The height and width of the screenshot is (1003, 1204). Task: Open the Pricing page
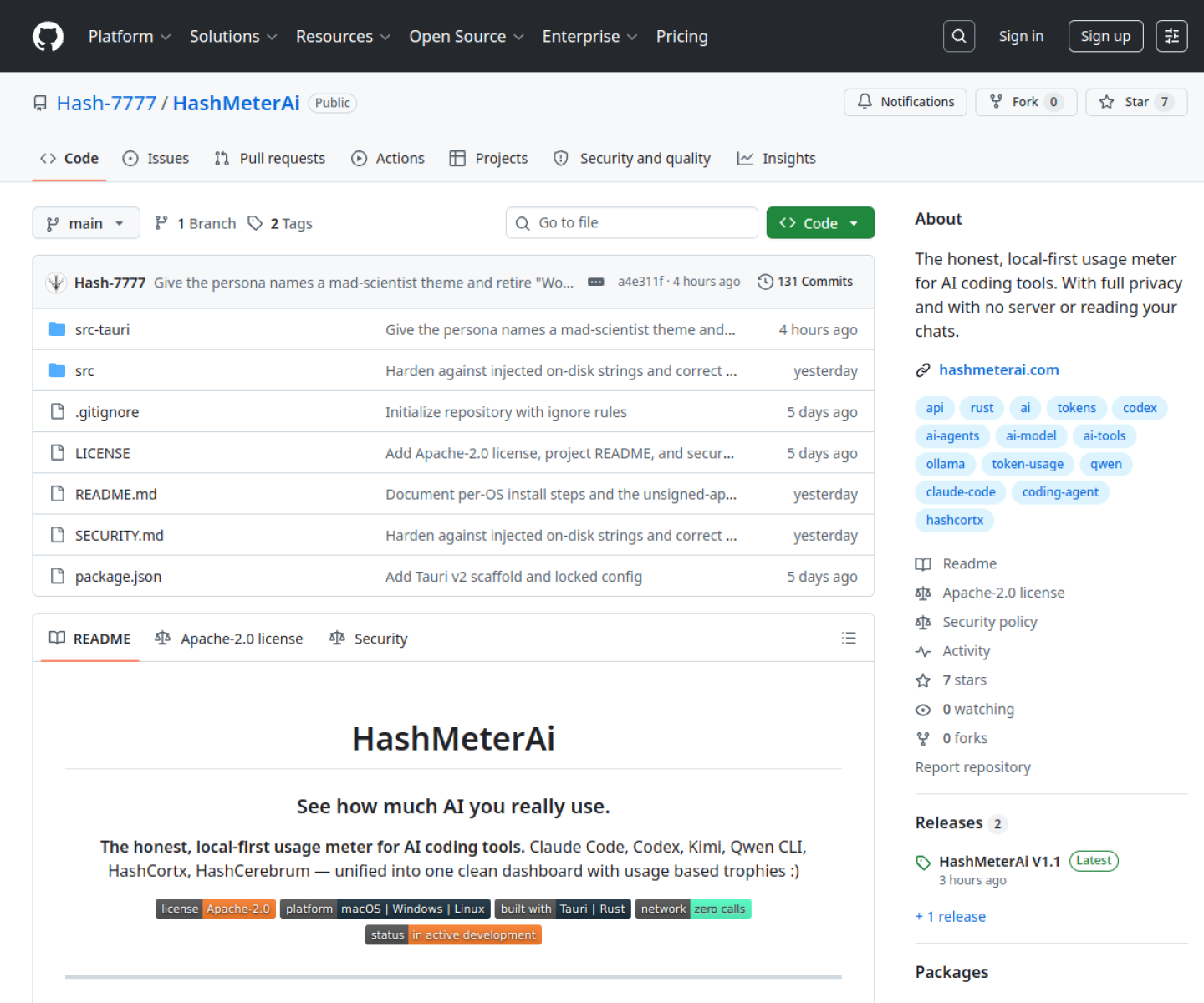tap(682, 37)
